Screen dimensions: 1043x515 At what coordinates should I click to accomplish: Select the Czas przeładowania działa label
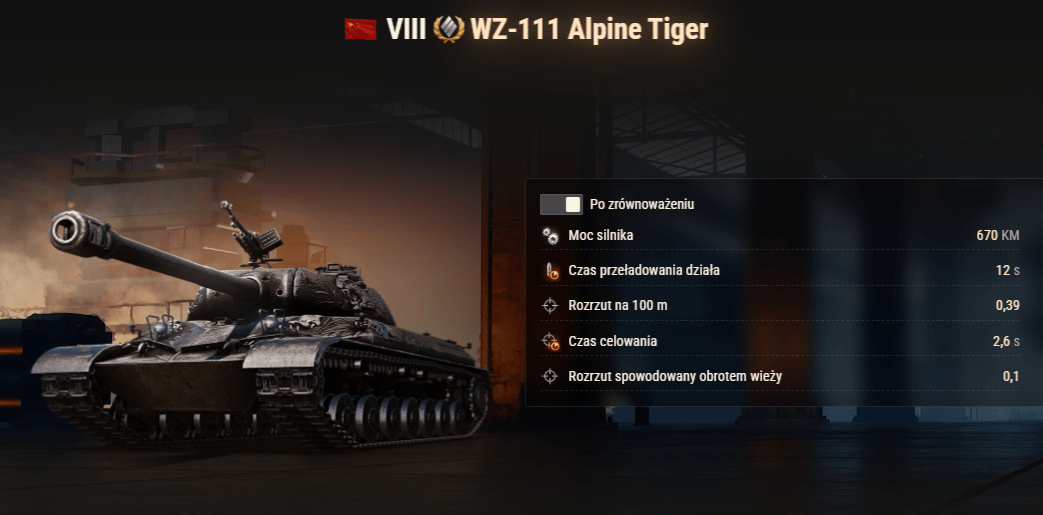644,271
